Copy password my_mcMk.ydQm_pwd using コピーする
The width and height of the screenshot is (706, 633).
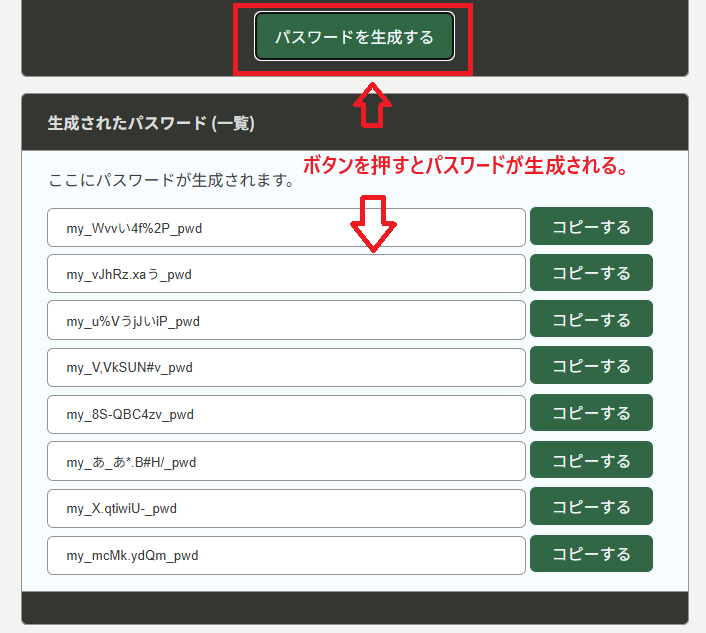[591, 553]
